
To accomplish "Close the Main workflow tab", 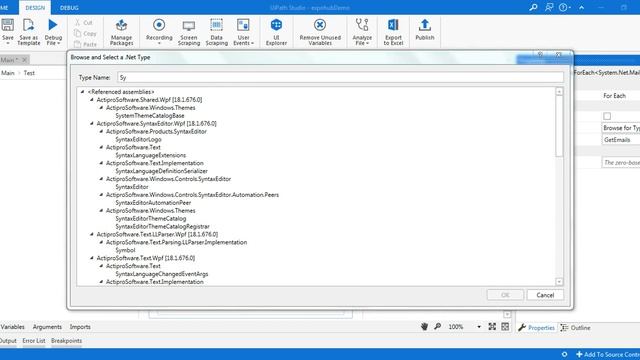I will [24, 60].
